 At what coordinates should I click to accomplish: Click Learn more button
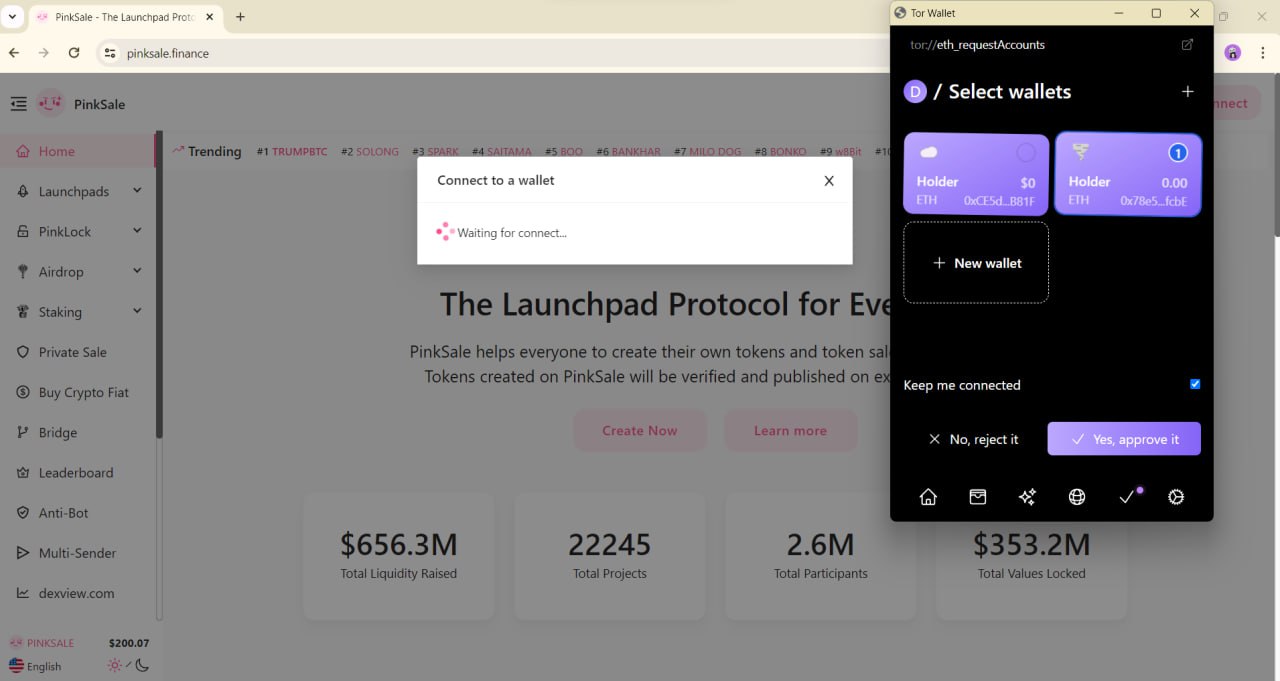[790, 431]
